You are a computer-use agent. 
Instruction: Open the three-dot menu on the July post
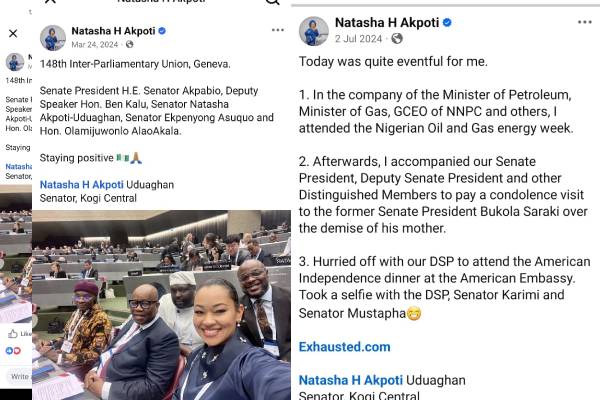(x=583, y=21)
